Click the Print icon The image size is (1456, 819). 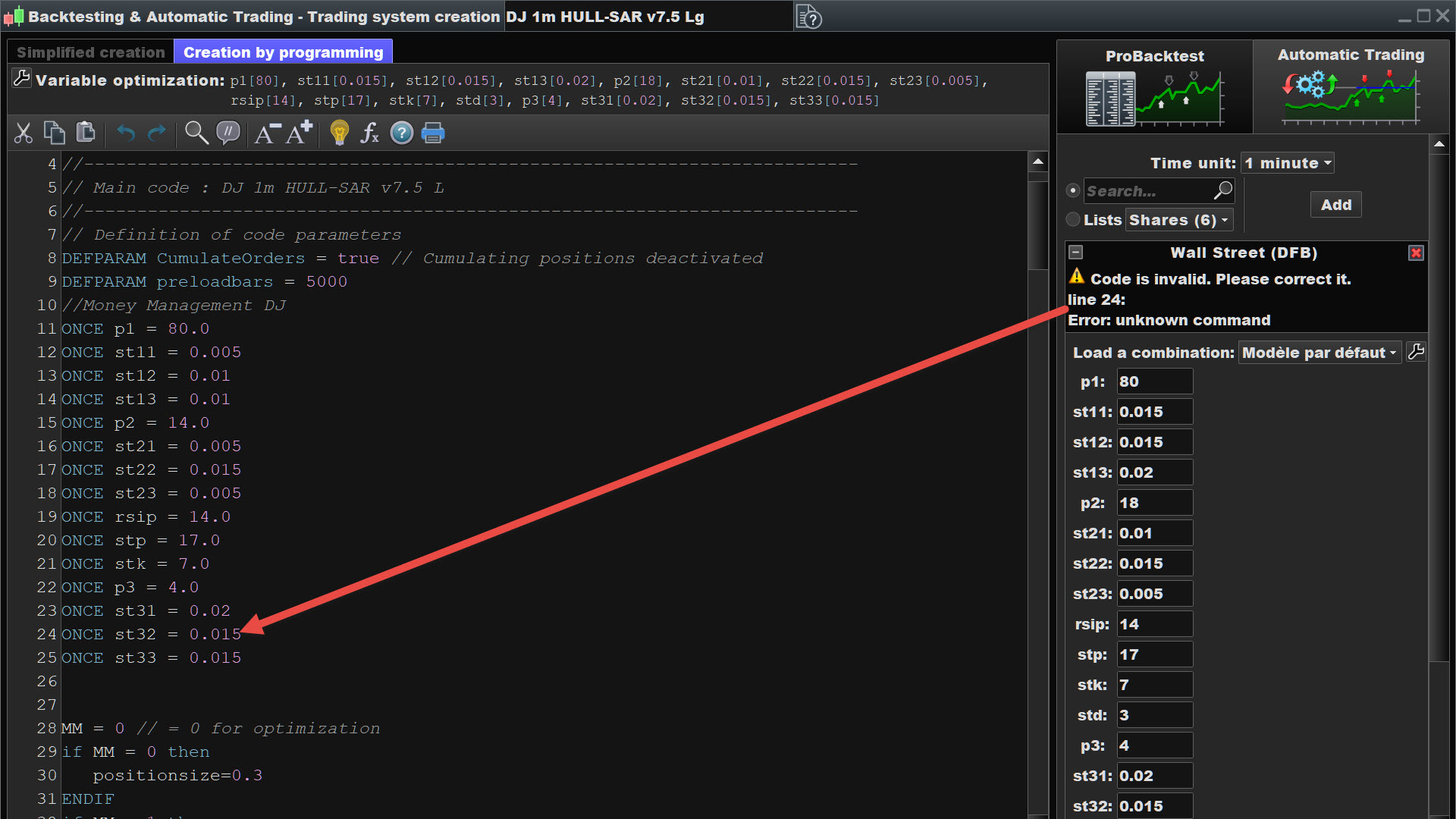point(432,133)
